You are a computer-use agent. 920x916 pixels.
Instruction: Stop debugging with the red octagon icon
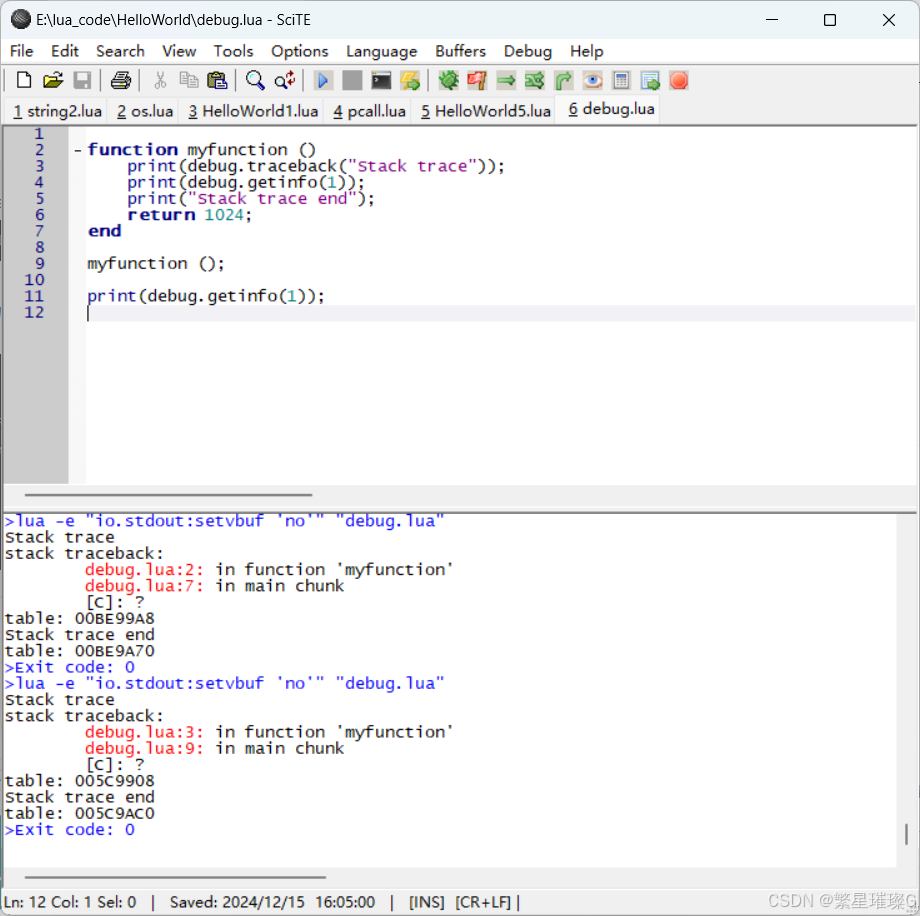678,80
